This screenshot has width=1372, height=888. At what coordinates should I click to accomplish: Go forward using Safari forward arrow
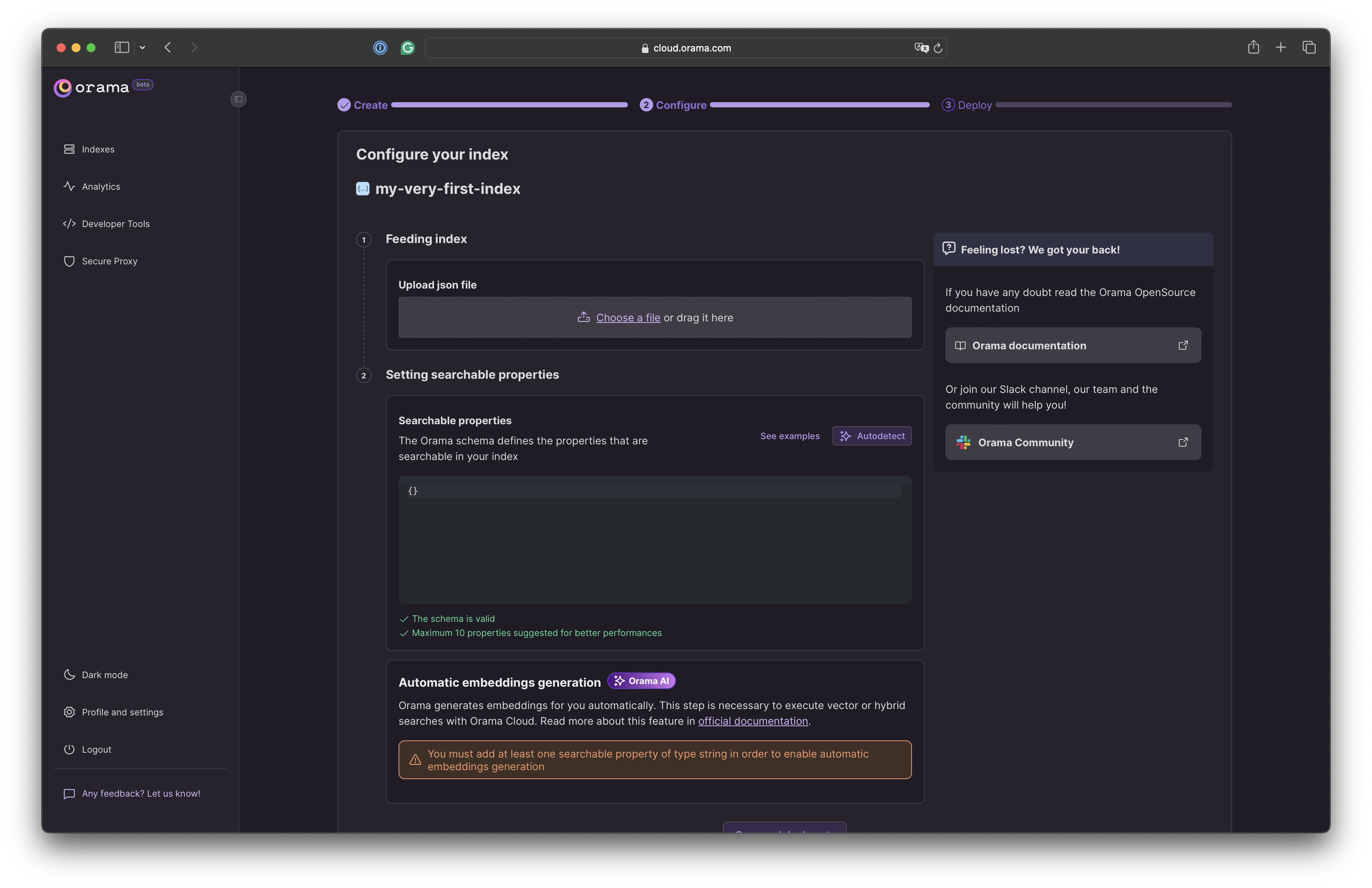194,47
